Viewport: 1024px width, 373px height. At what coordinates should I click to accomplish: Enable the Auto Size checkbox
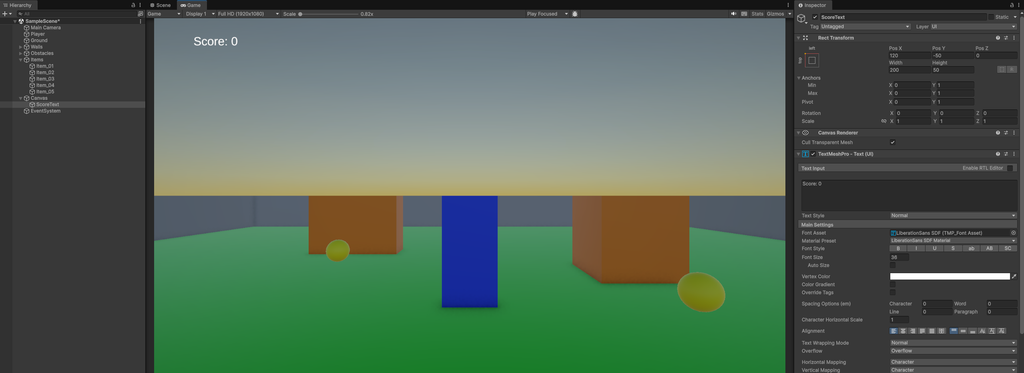point(893,265)
